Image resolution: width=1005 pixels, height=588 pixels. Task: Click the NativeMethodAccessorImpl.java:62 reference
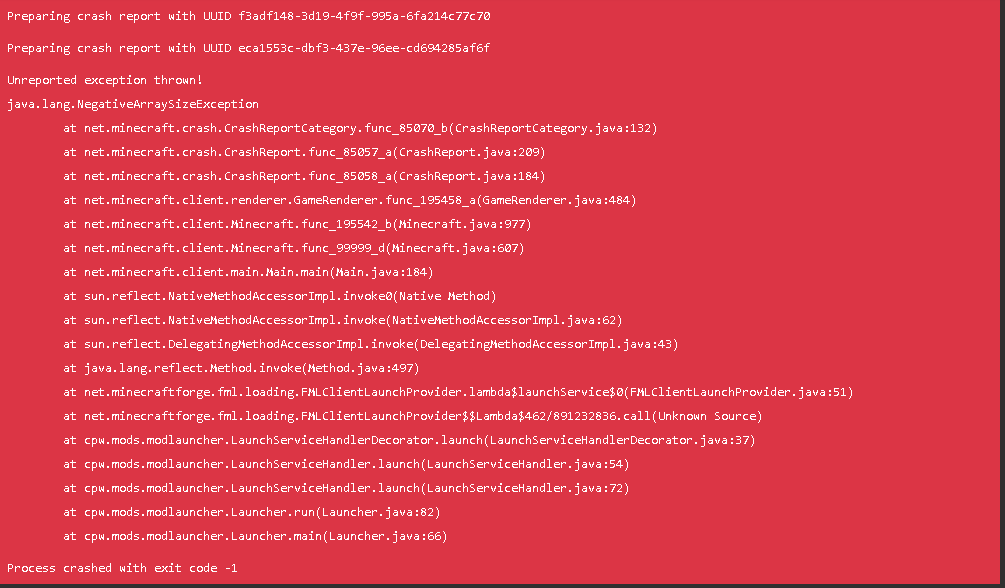click(507, 320)
